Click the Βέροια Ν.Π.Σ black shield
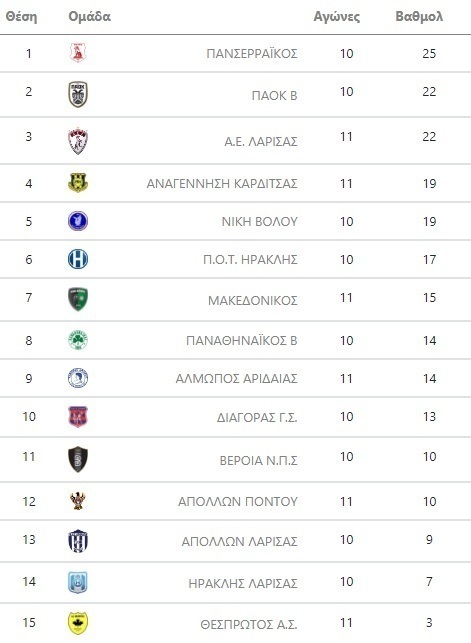This screenshot has width=471, height=643. [78, 459]
